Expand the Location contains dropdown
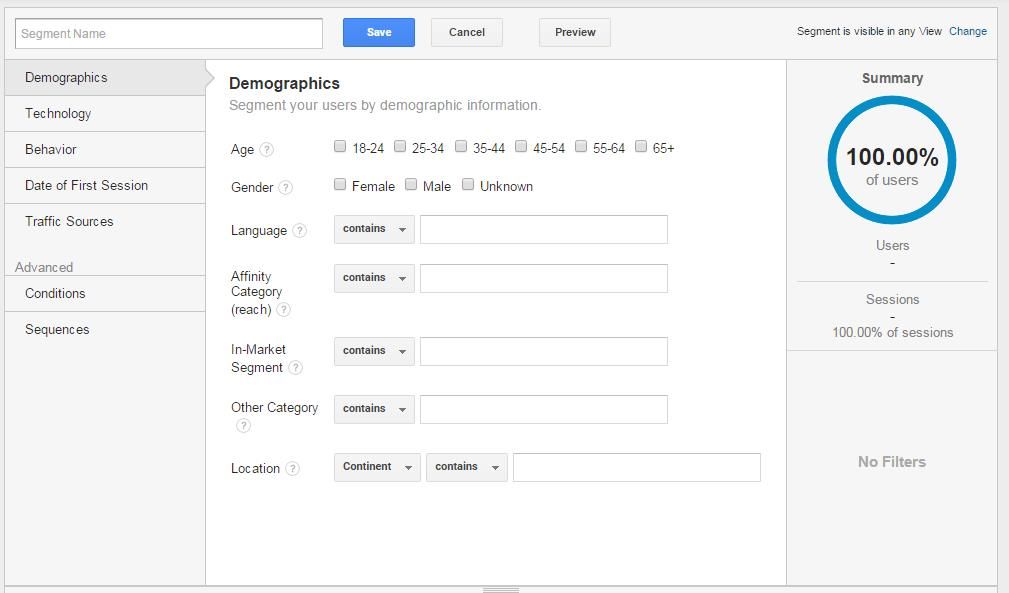 [x=466, y=466]
